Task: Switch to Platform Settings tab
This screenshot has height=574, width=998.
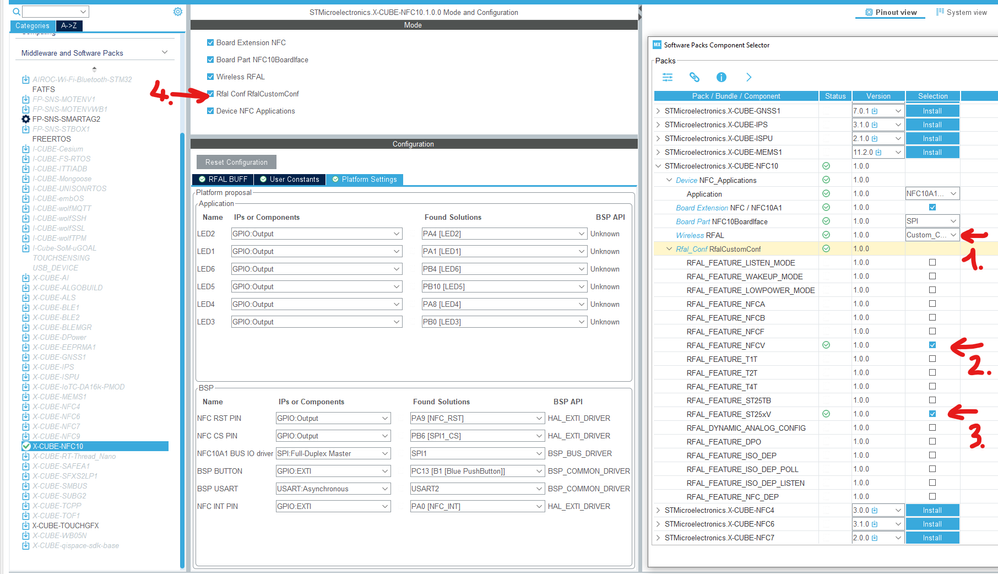Action: (x=364, y=179)
